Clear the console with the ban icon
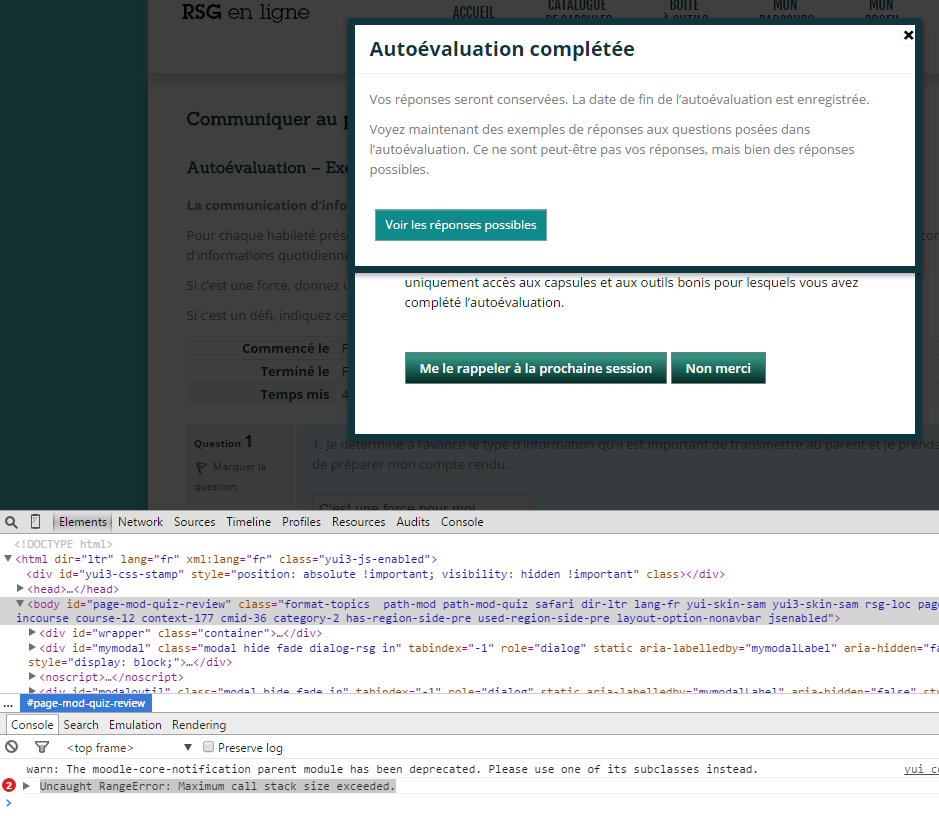Screen dimensions: 939x816 coord(12,747)
